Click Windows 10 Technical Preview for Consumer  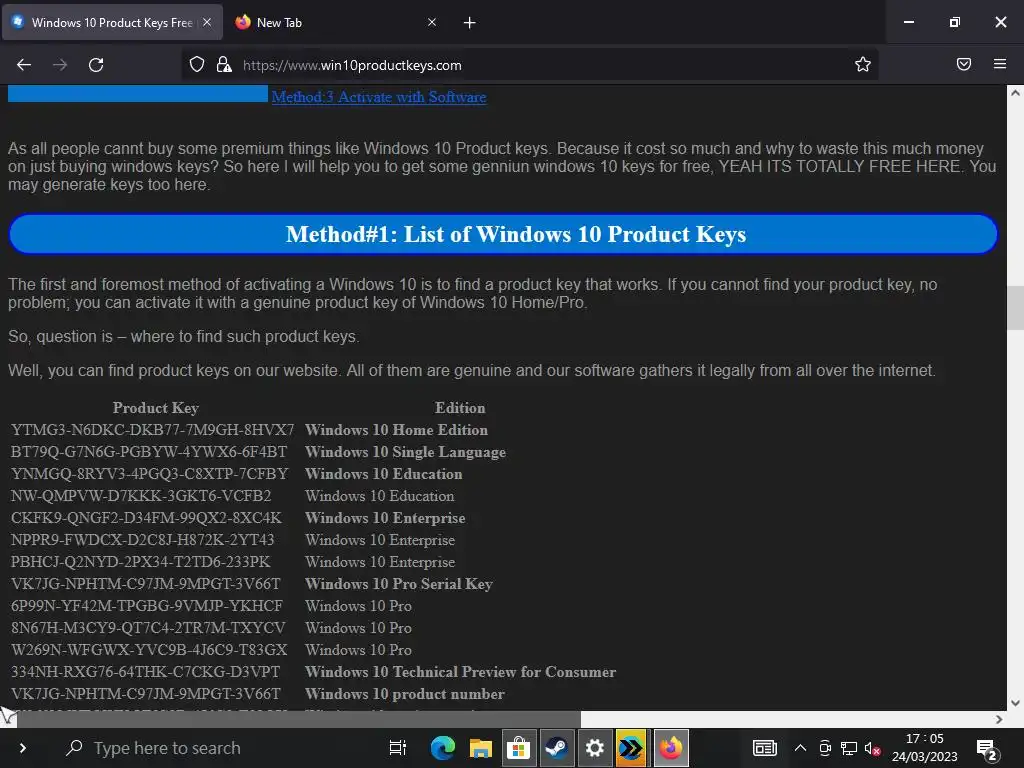click(460, 672)
